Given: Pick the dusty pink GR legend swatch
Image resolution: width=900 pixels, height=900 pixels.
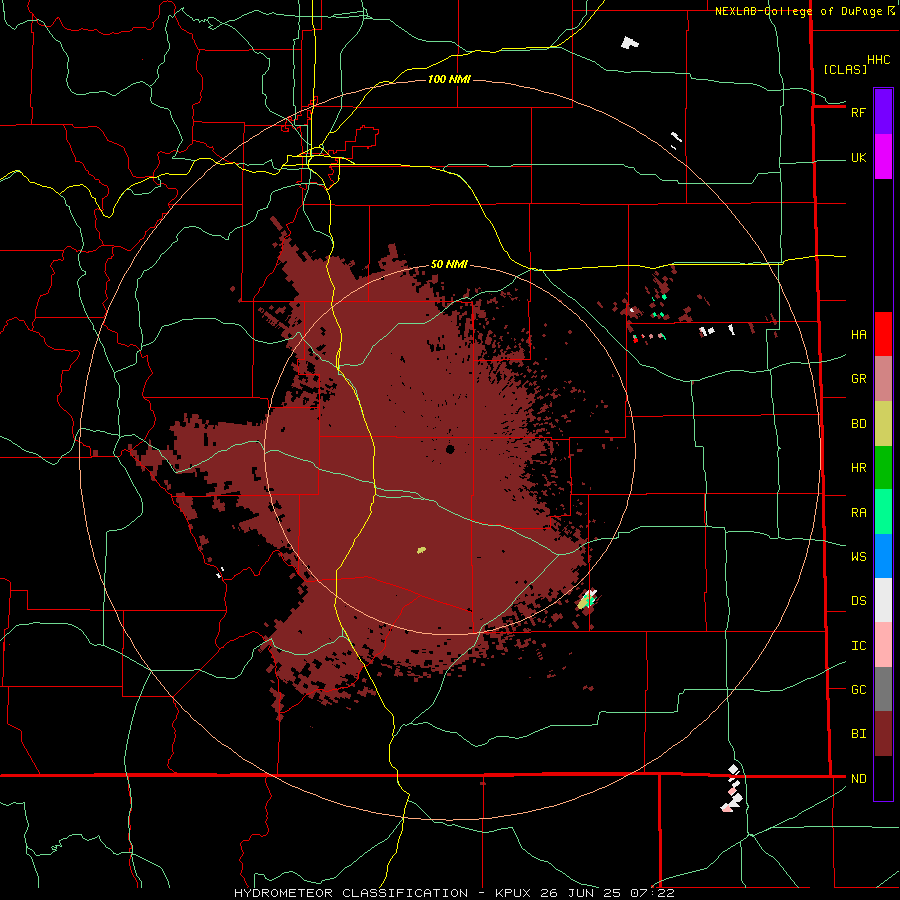Looking at the screenshot, I should click(883, 379).
